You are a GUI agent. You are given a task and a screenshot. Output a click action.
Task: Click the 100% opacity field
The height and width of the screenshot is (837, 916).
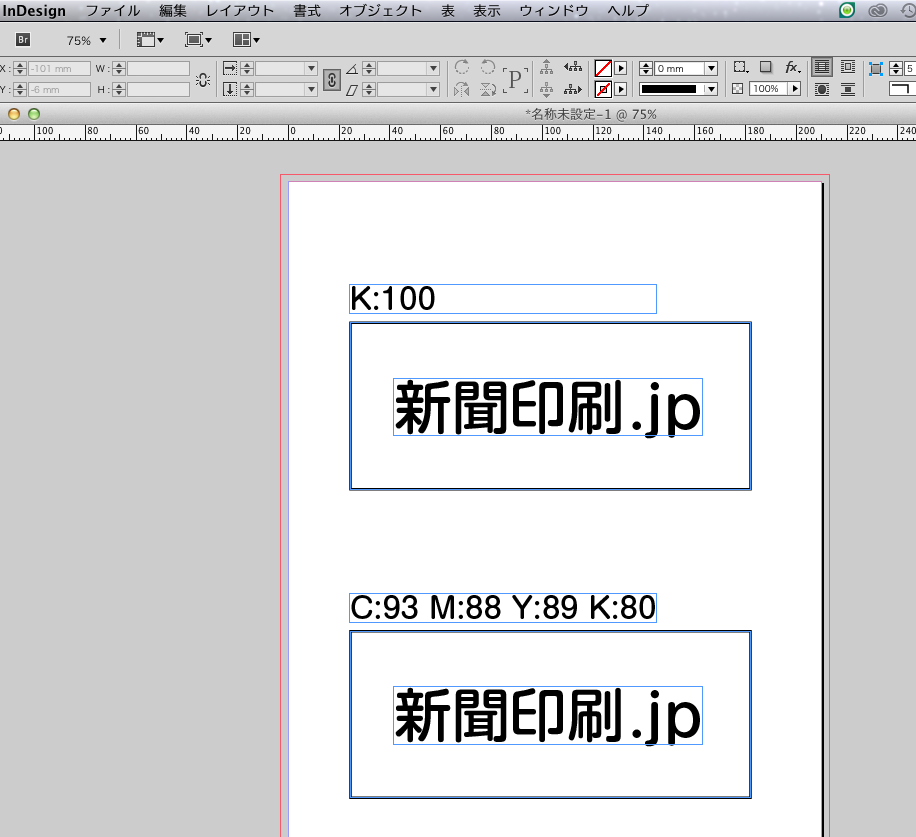click(769, 89)
